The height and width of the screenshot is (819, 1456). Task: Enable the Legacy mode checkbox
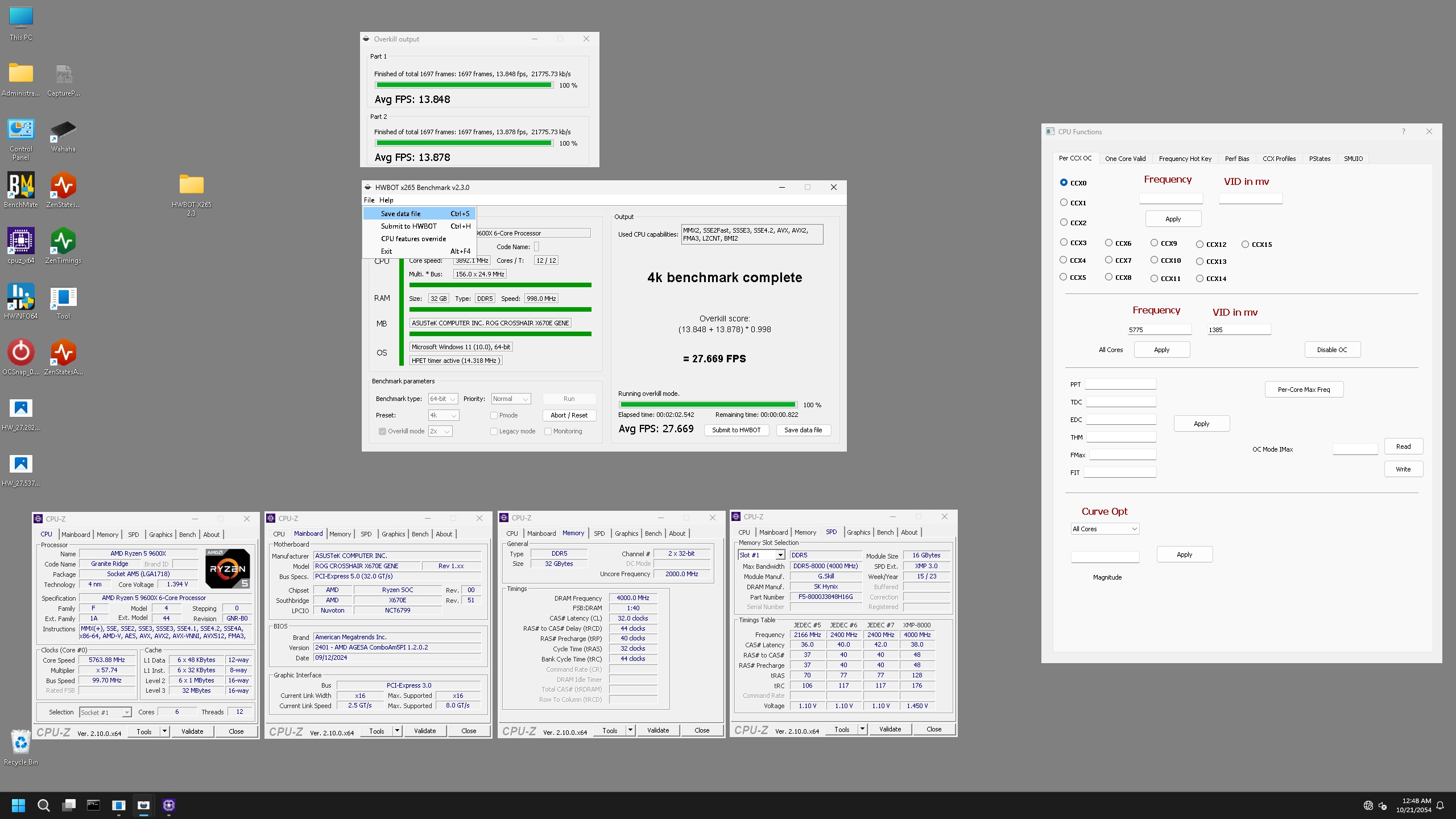tap(494, 431)
